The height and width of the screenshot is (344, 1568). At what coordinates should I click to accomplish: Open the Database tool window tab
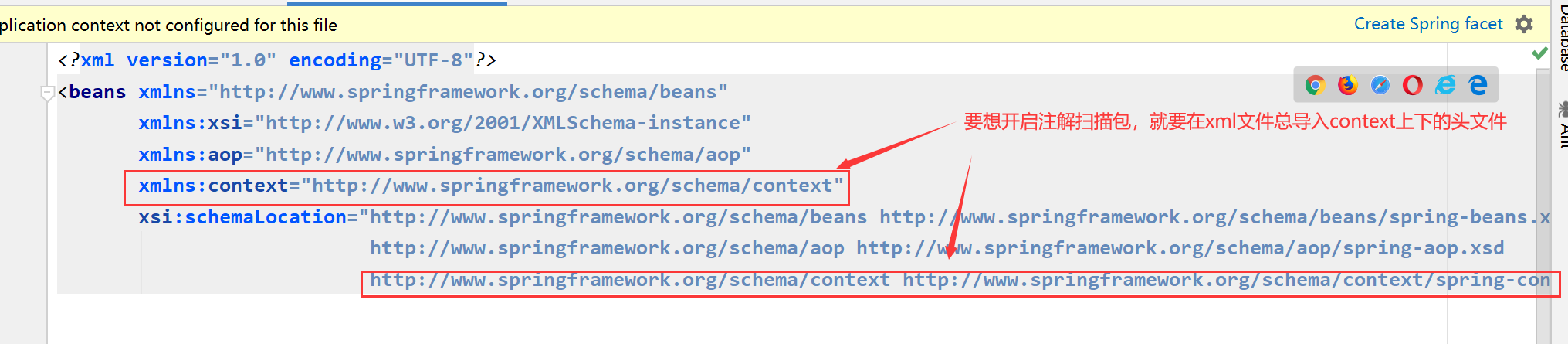[1562, 36]
